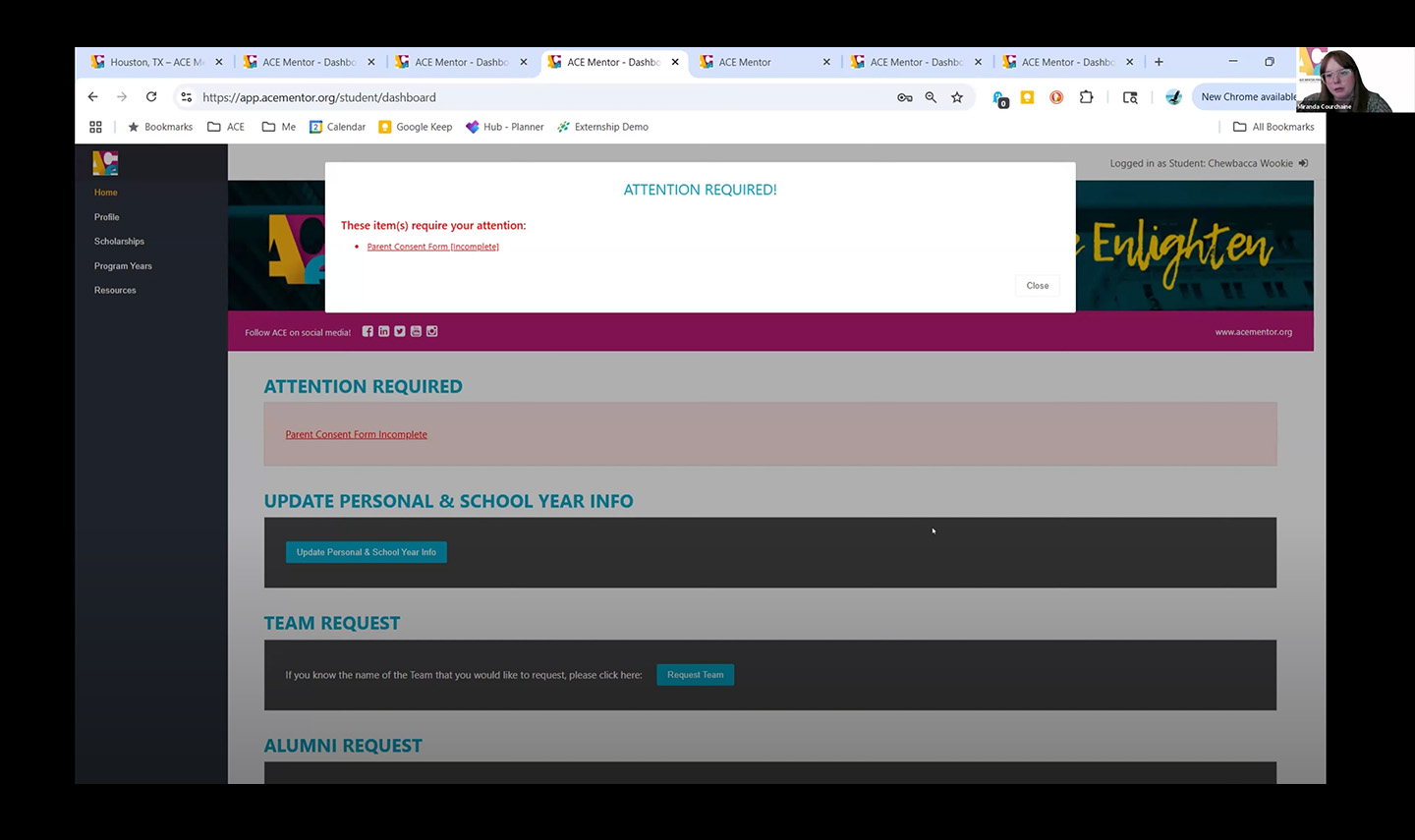This screenshot has height=840, width=1415.
Task: Click the Request Team button
Action: tap(695, 675)
